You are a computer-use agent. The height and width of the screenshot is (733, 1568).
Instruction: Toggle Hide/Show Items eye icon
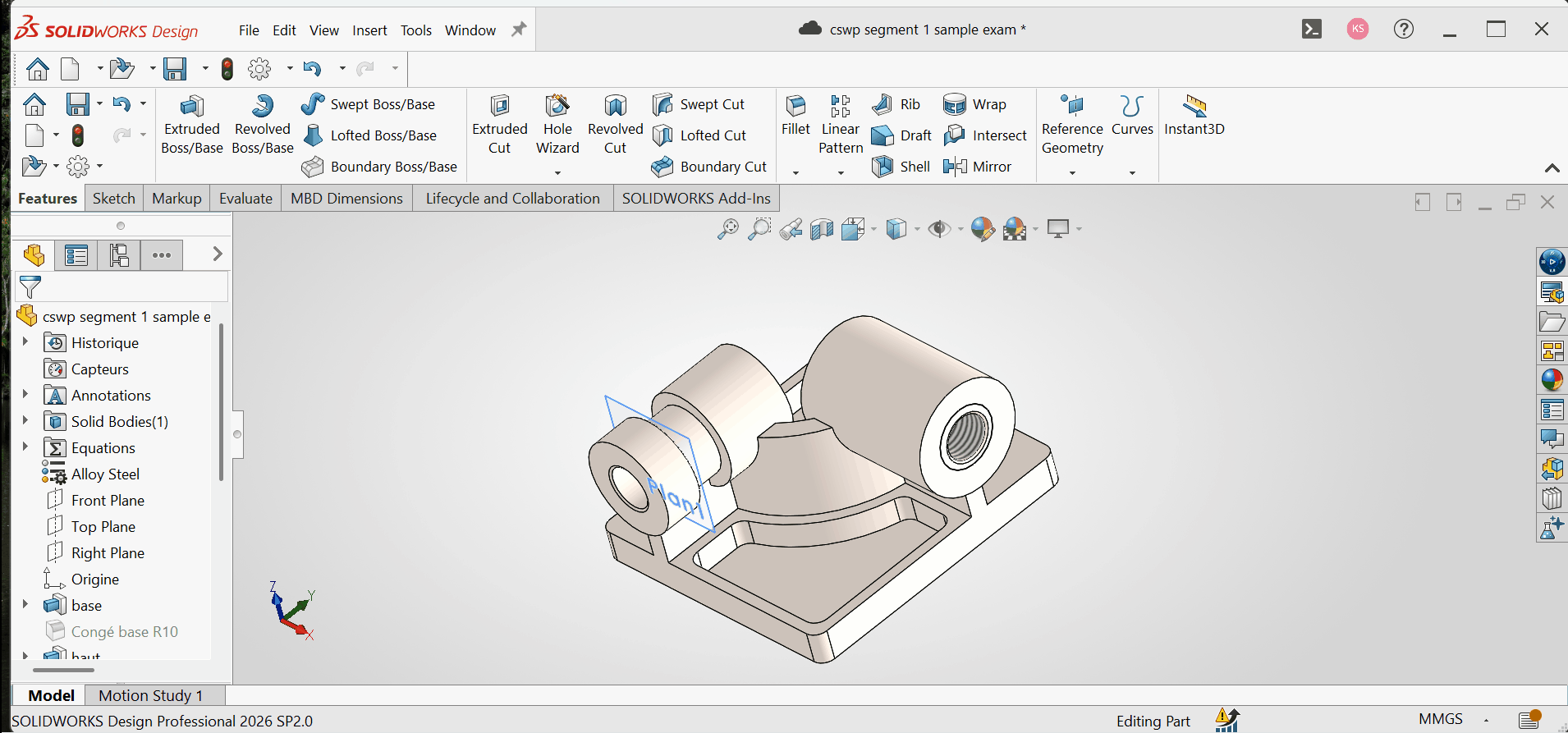[939, 229]
